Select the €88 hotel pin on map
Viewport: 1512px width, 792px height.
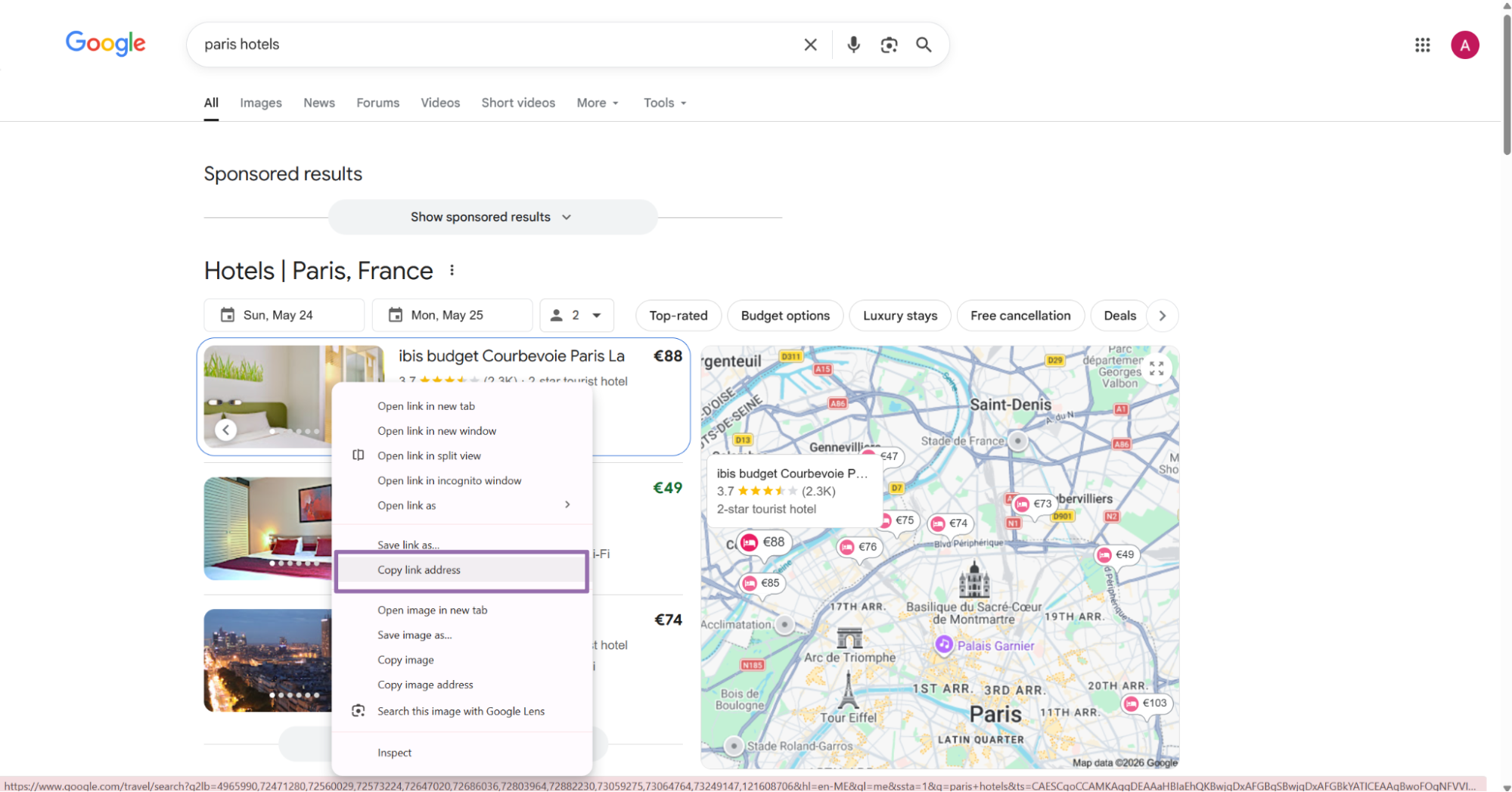point(764,542)
